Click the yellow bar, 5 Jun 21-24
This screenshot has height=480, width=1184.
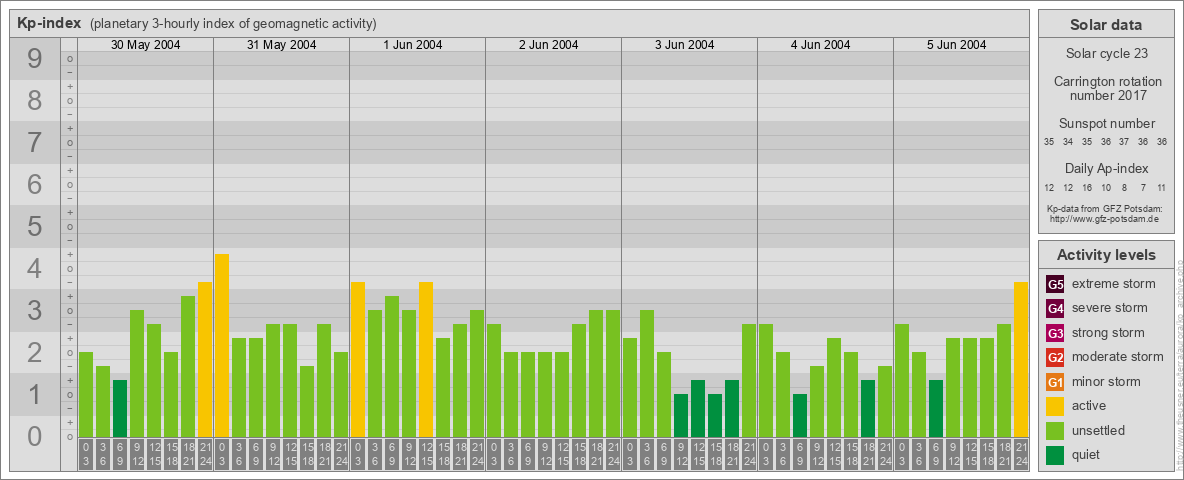[1021, 359]
